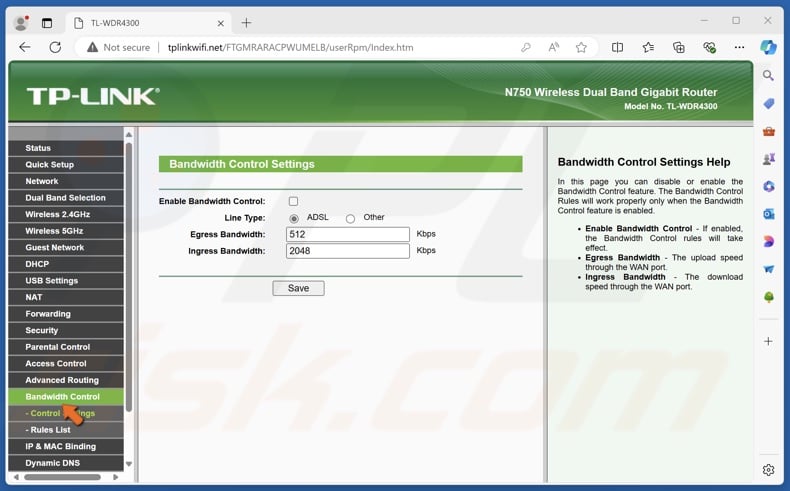Open the Dynamic DNS menu

pos(66,463)
